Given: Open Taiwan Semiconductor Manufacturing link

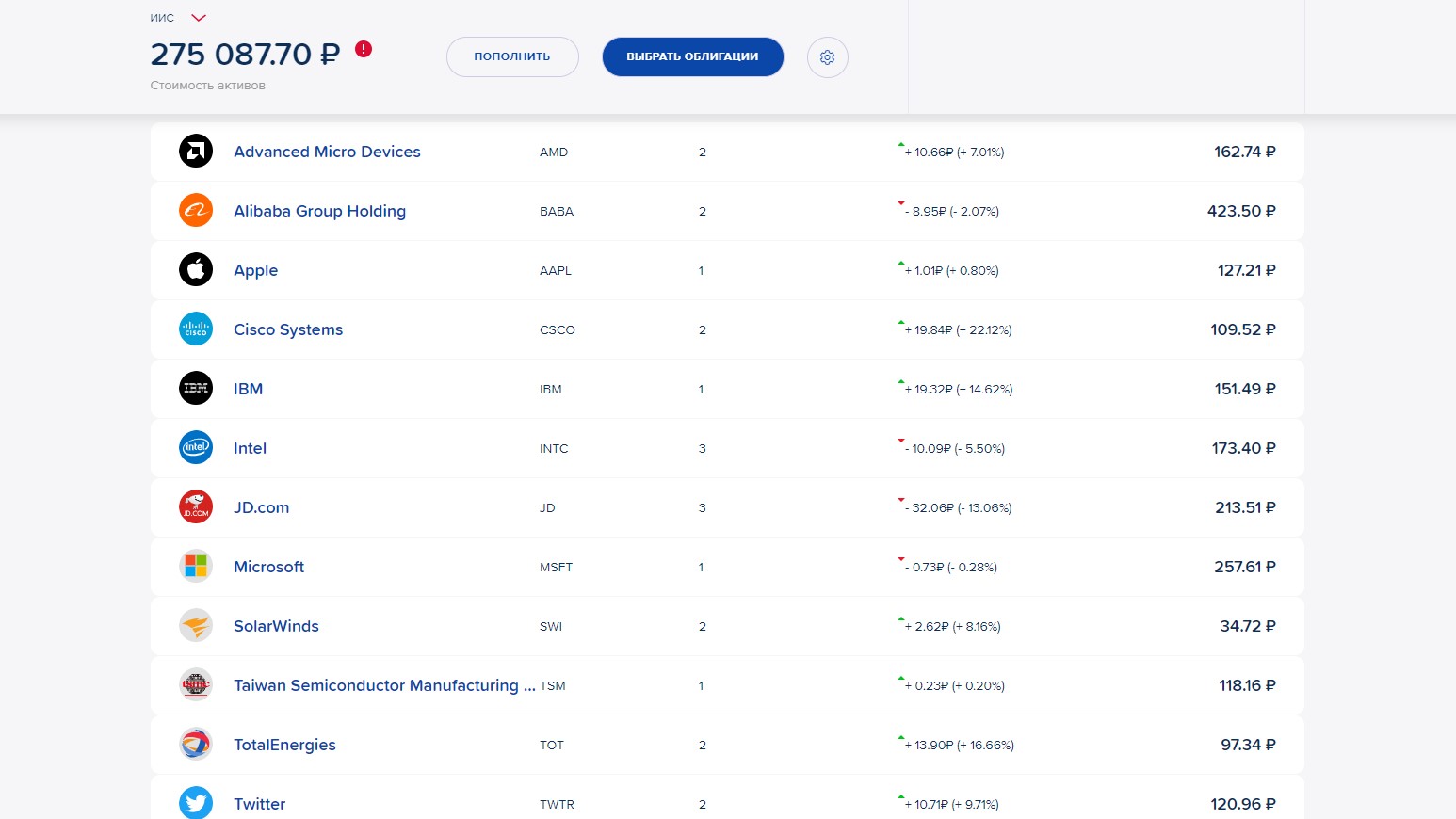Looking at the screenshot, I should (x=384, y=685).
